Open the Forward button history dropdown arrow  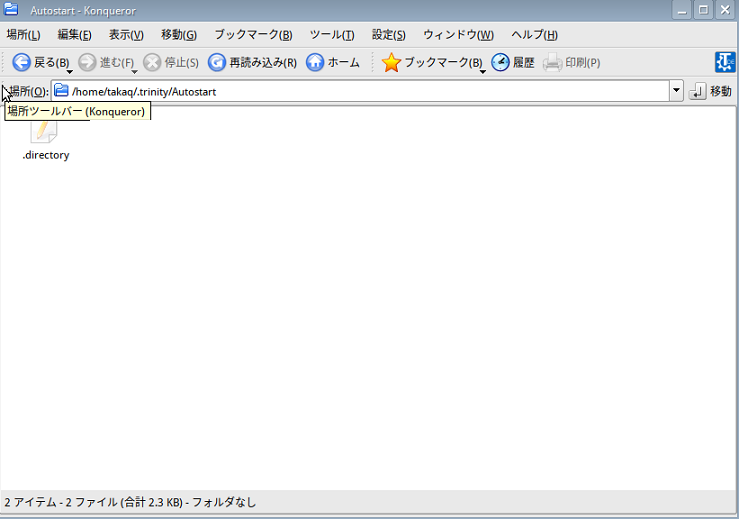[x=134, y=72]
